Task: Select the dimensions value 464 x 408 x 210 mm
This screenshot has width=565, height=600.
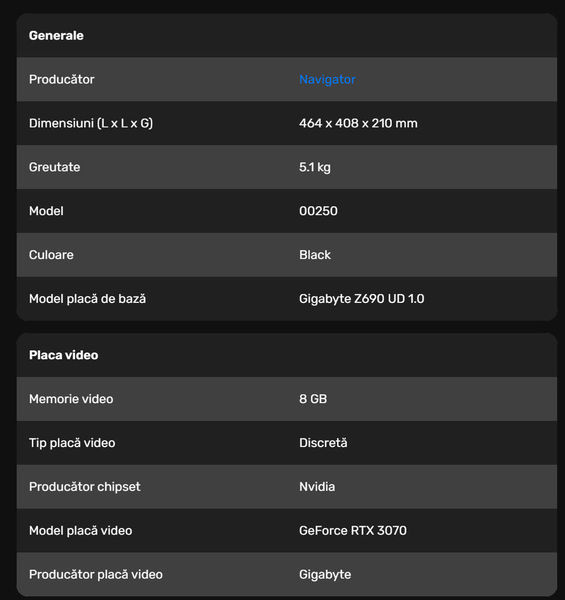Action: 358,123
